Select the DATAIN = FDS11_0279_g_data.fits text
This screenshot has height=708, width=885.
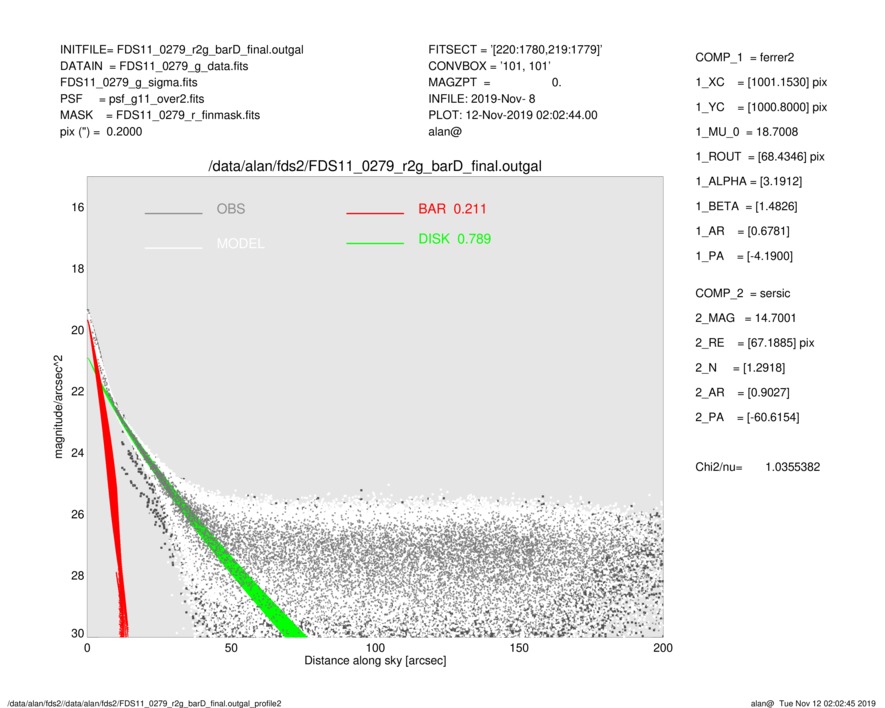point(154,66)
